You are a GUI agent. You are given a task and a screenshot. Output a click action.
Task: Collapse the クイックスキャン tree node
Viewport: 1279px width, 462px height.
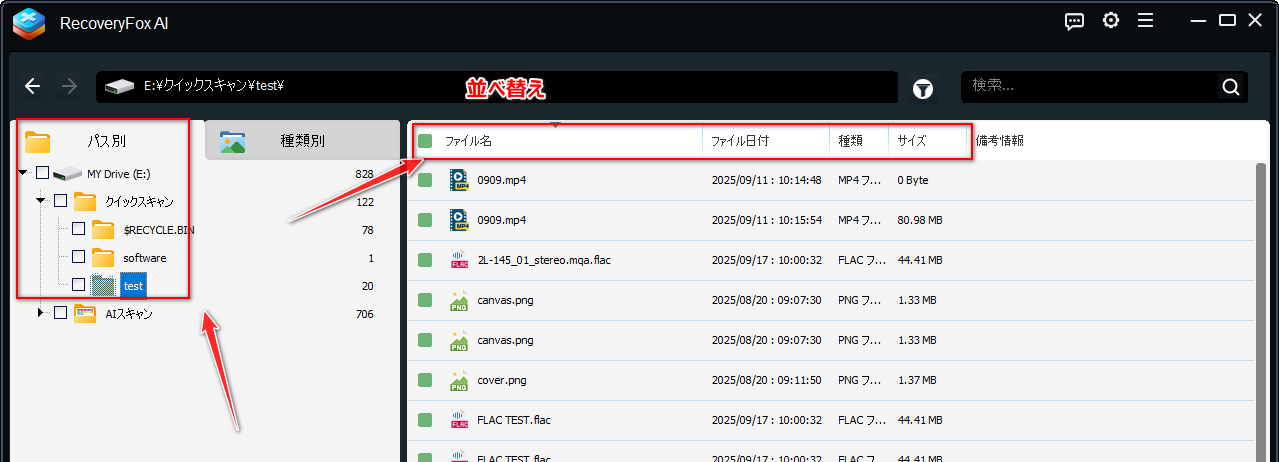point(41,202)
